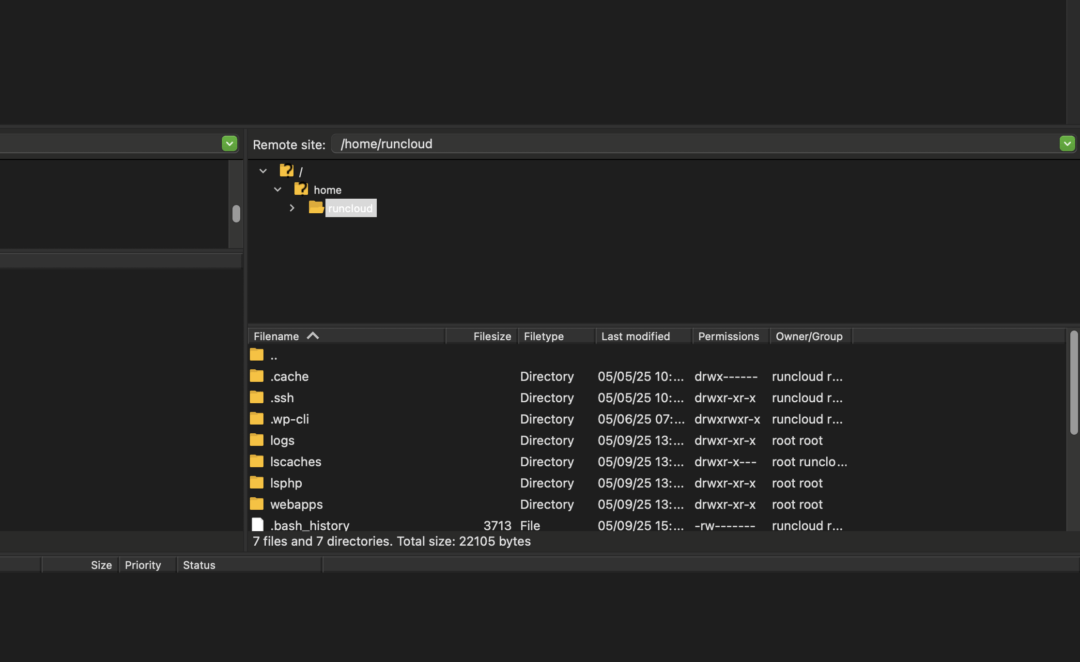Select the lsphp folder icon
The width and height of the screenshot is (1080, 662).
[x=257, y=483]
